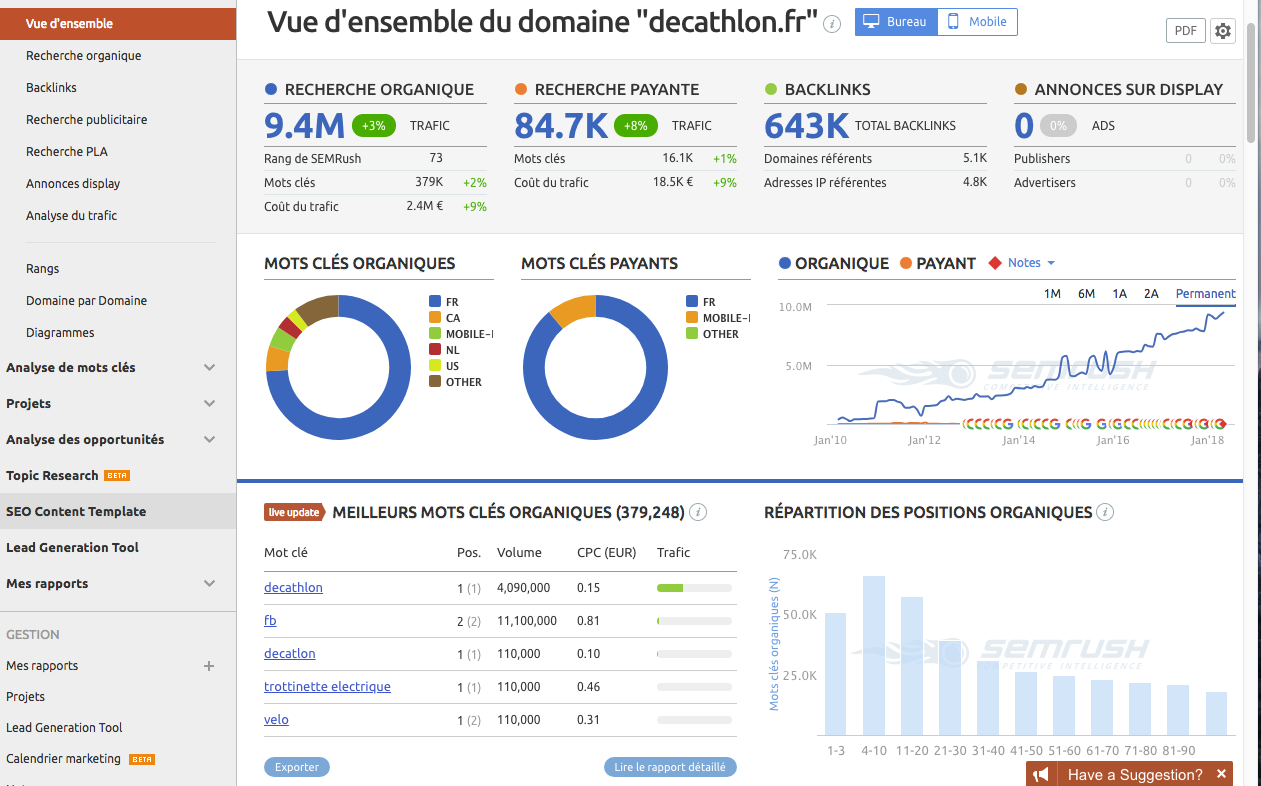Toggle the Payant series in the chart legend
Viewport: 1261px width, 786px height.
(x=937, y=263)
